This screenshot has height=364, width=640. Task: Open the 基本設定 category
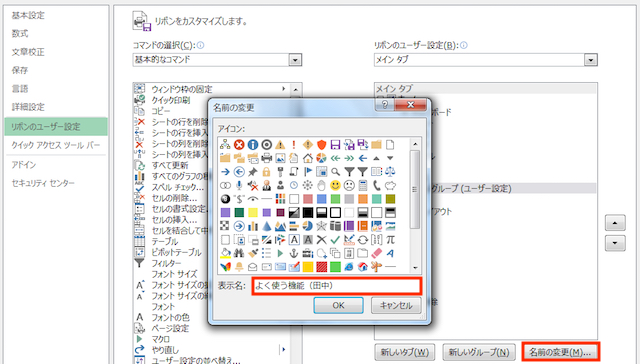(x=28, y=16)
